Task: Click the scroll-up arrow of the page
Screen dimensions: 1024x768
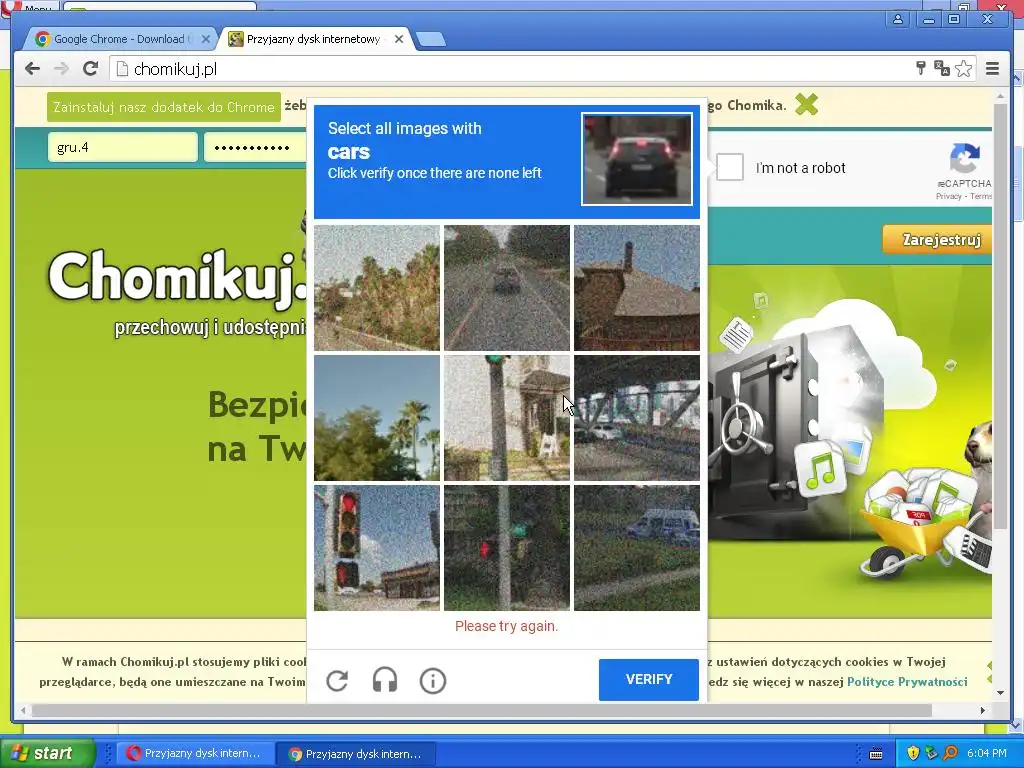Action: pos(1000,97)
